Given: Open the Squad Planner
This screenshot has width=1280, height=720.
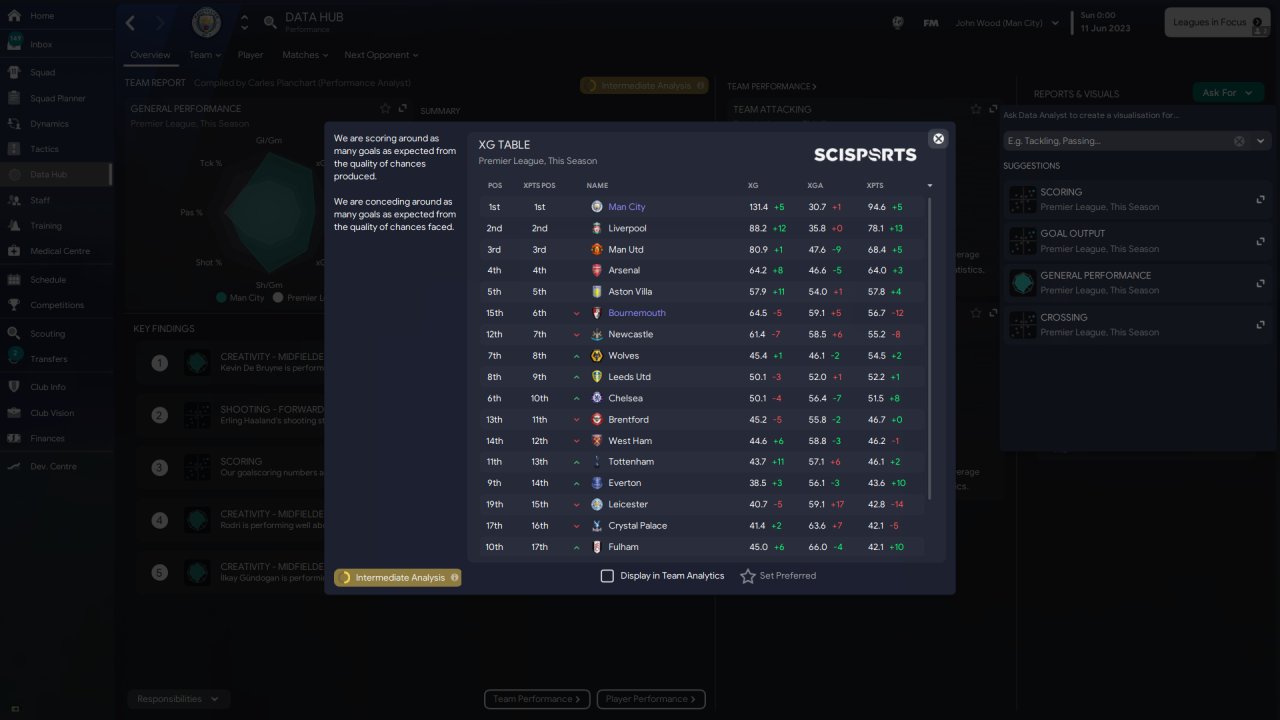Looking at the screenshot, I should coord(57,98).
